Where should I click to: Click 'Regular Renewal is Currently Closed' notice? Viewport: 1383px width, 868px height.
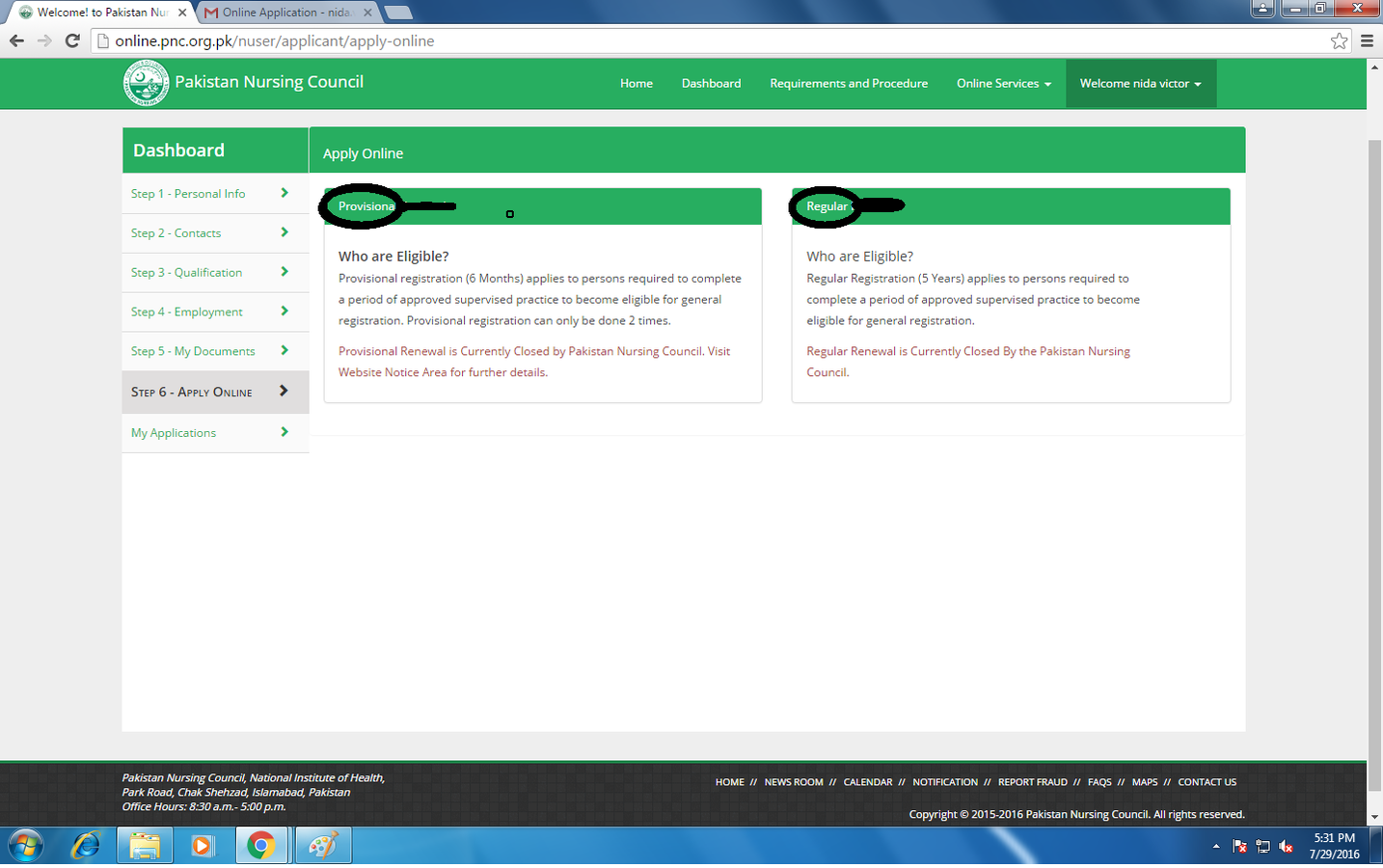click(968, 362)
